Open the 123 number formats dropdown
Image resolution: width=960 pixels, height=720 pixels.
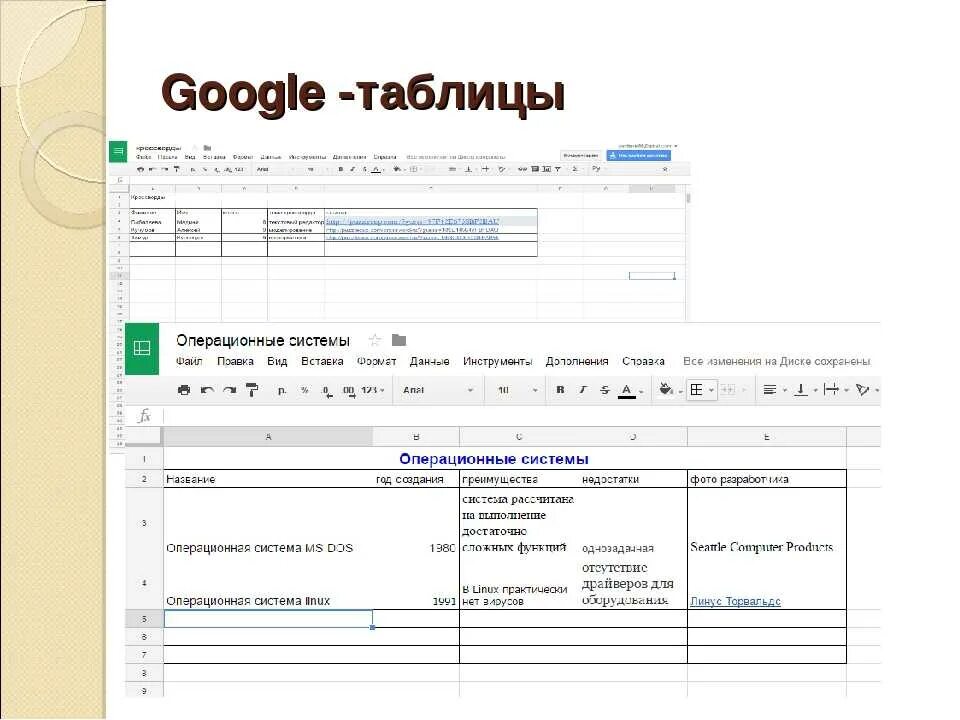point(372,390)
